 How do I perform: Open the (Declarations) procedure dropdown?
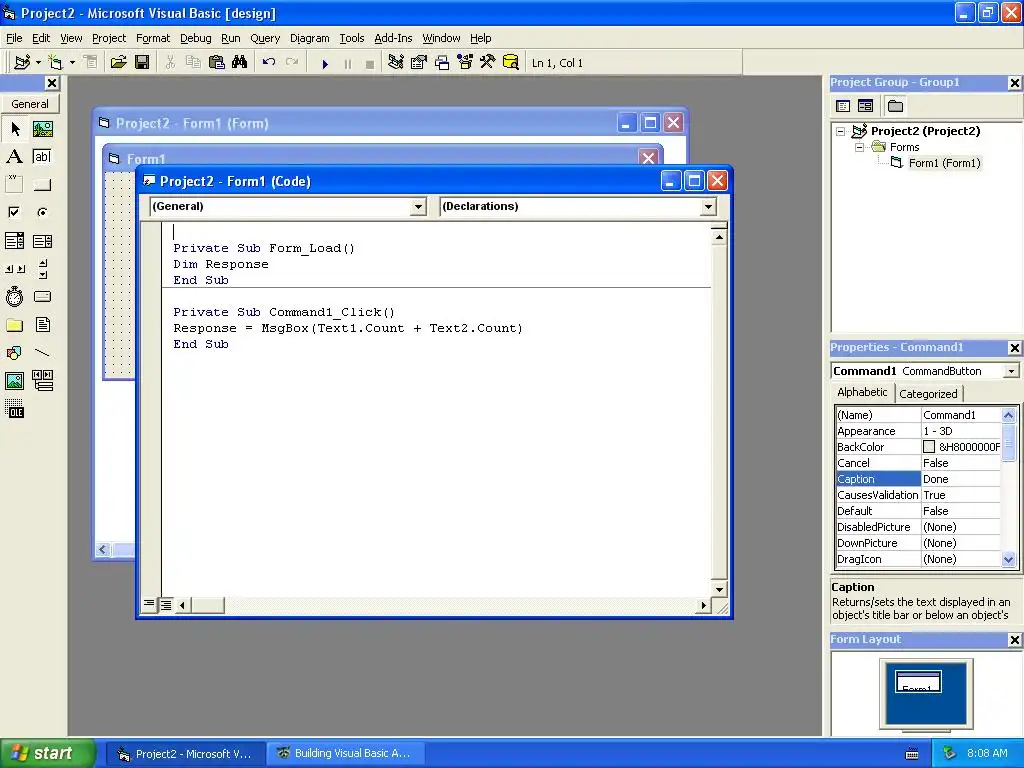708,207
